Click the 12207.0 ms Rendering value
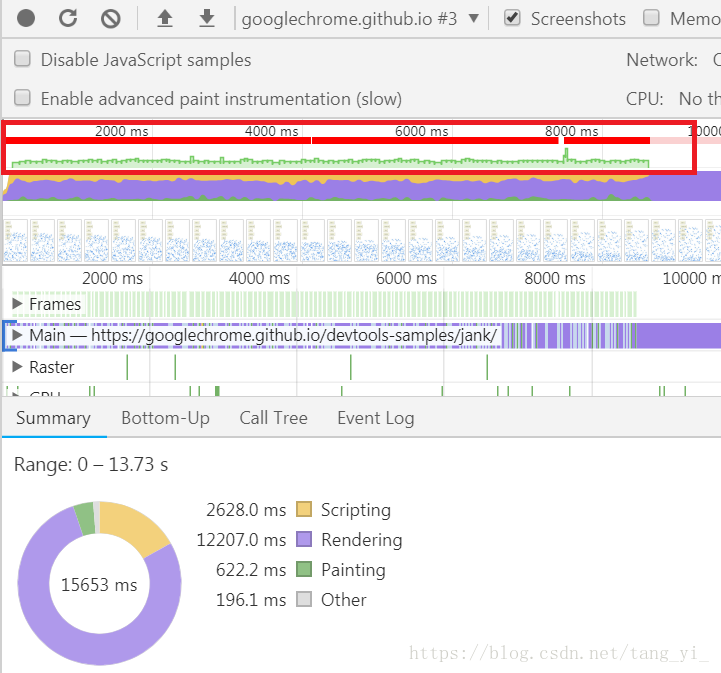 241,540
